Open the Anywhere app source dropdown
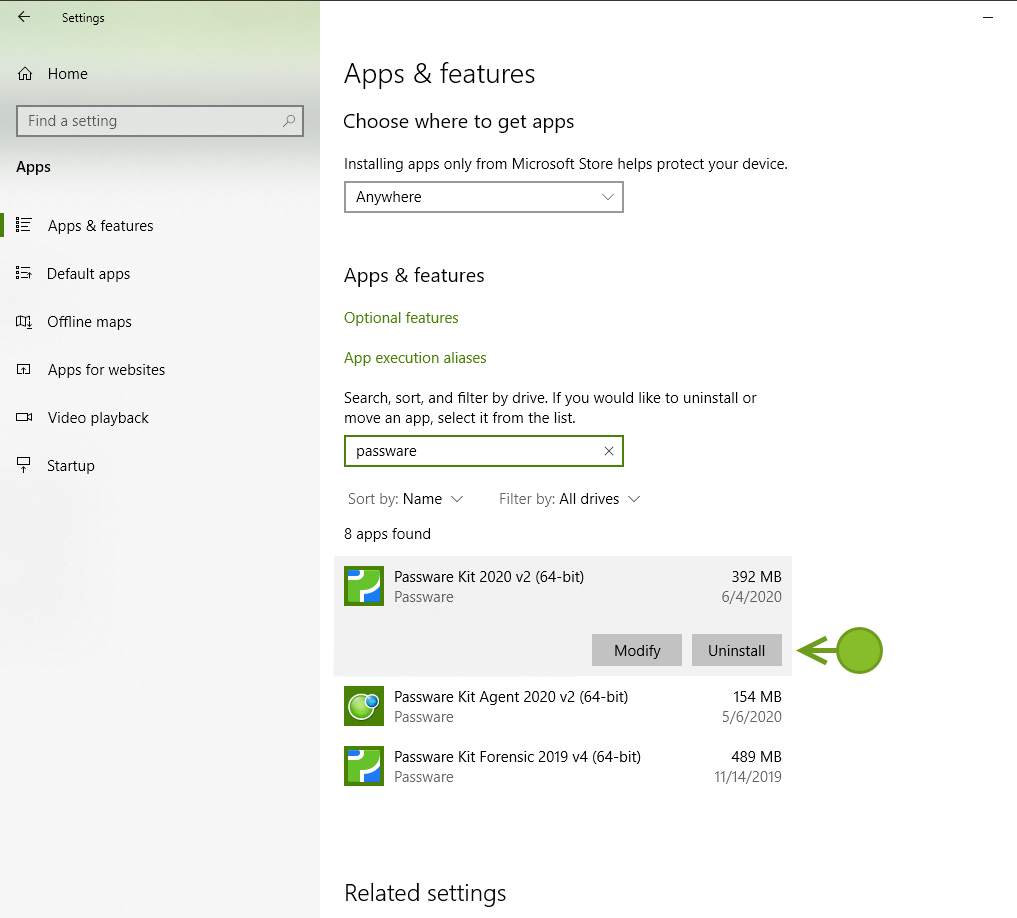This screenshot has width=1017, height=918. [484, 197]
